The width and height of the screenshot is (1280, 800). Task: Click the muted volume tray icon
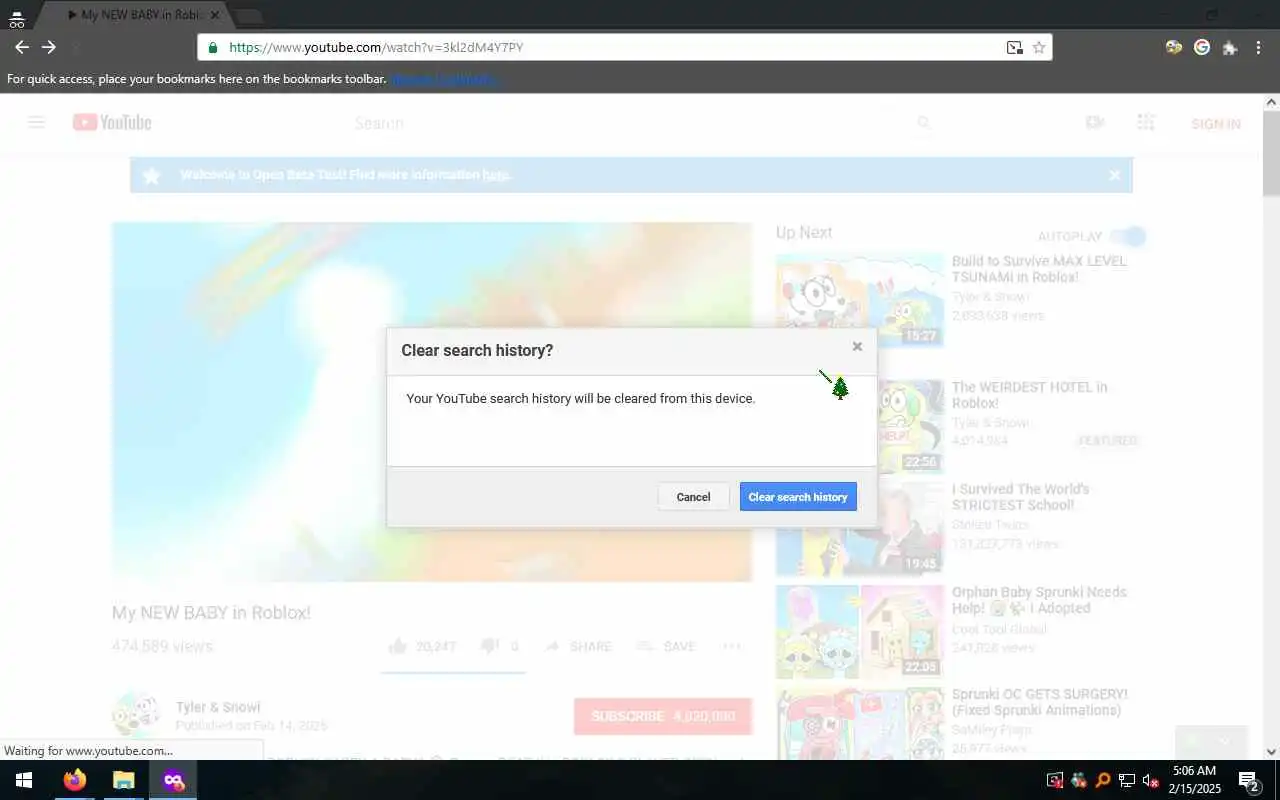[1151, 780]
